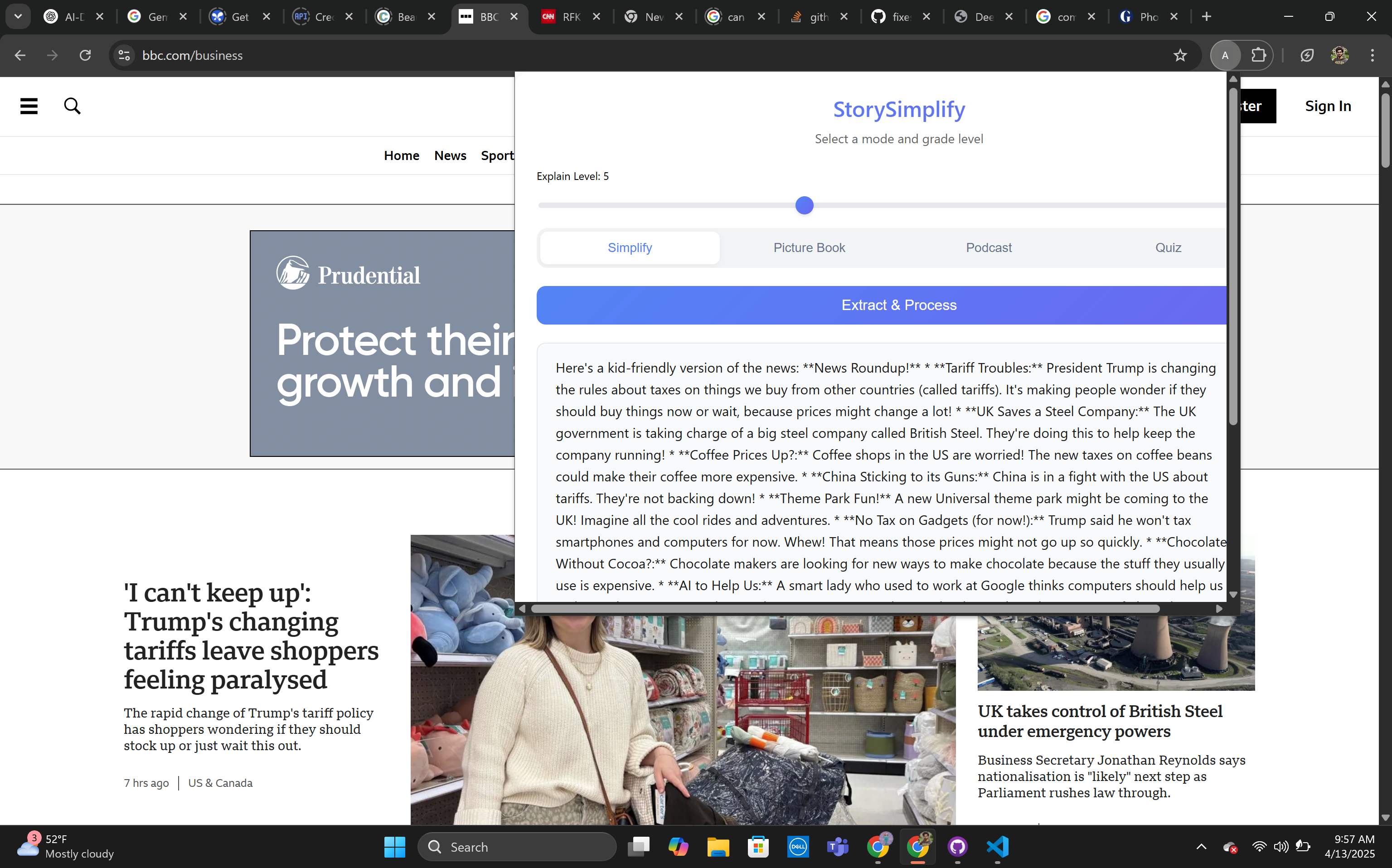Expand the tab search dropdown arrow
Viewport: 1392px width, 868px height.
[18, 17]
